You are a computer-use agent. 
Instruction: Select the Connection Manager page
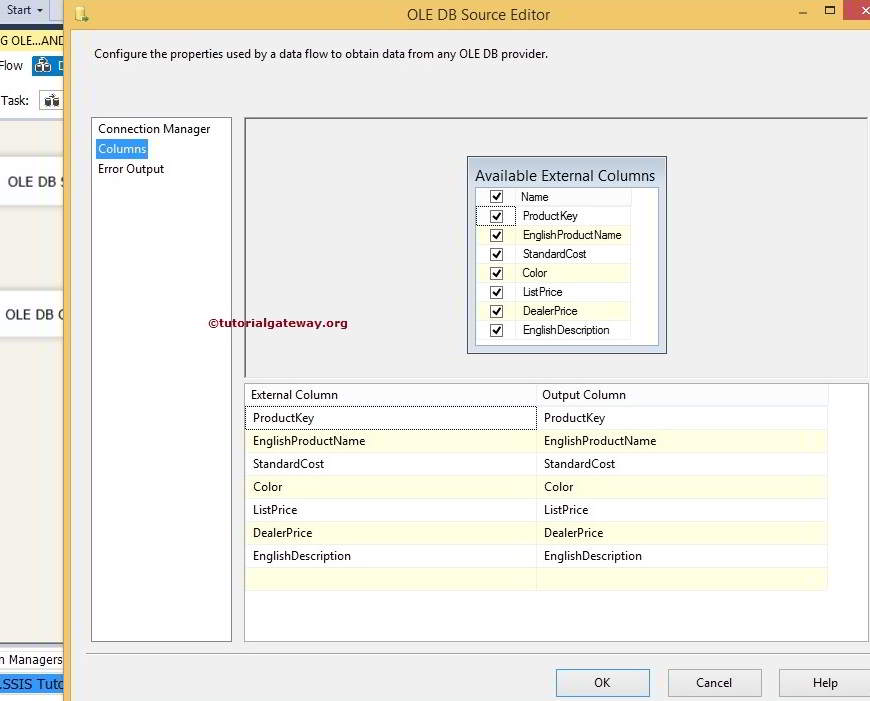coord(154,129)
